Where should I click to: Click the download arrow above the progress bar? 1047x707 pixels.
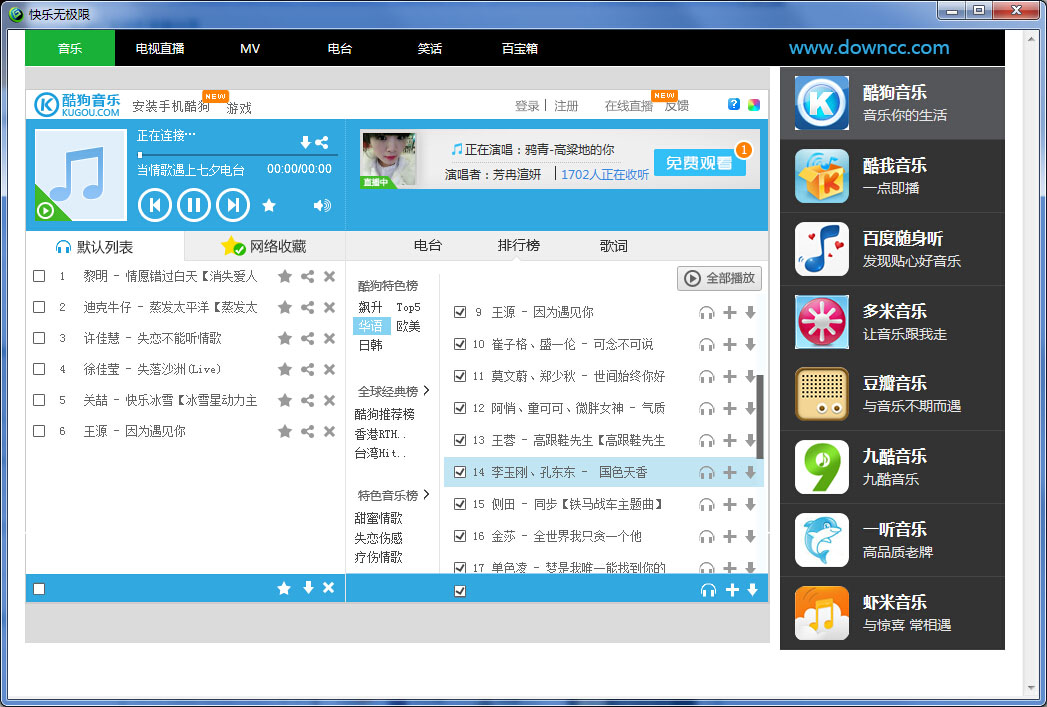pyautogui.click(x=306, y=142)
